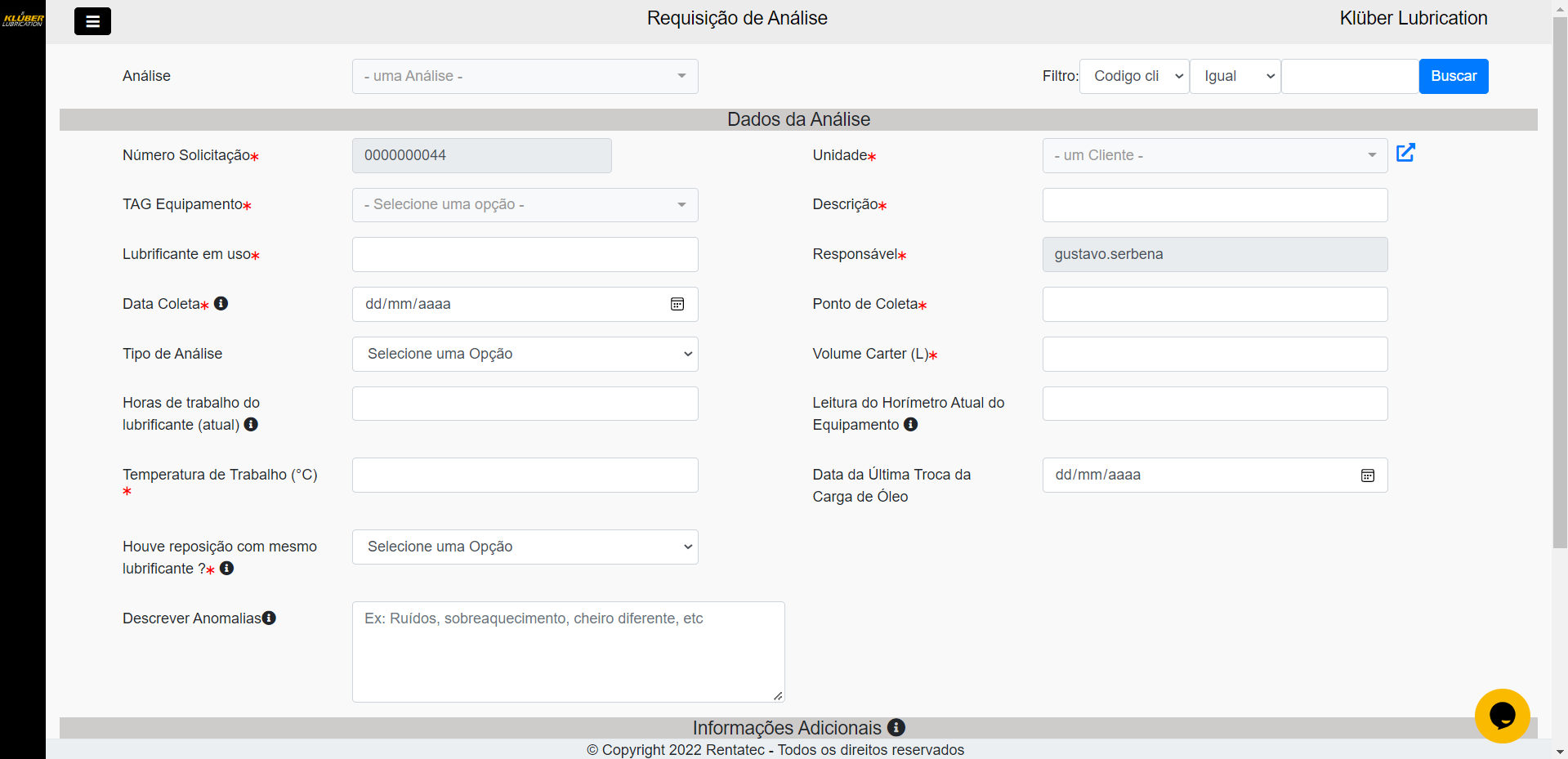Click the vertical page scrollbar
The image size is (1568, 759).
point(1560,286)
